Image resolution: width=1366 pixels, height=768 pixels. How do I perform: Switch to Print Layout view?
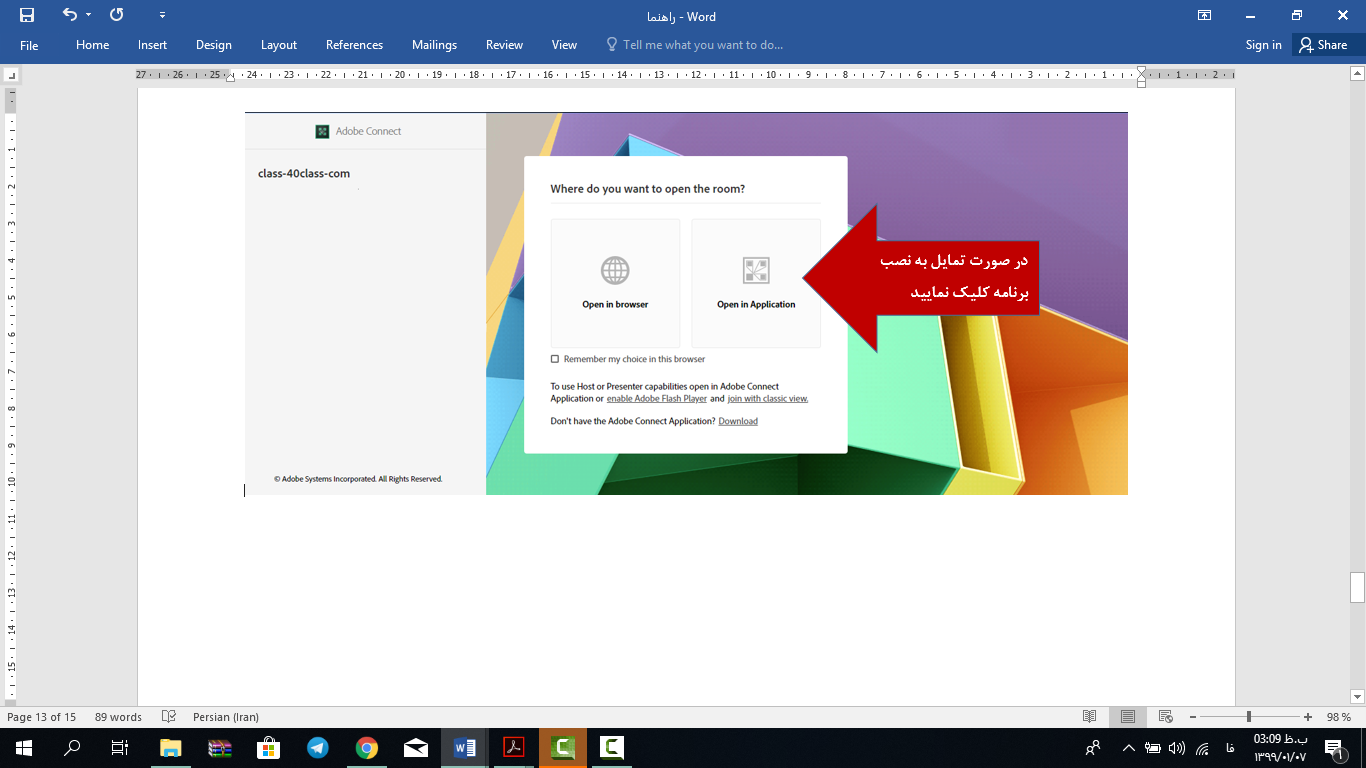[x=1127, y=717]
